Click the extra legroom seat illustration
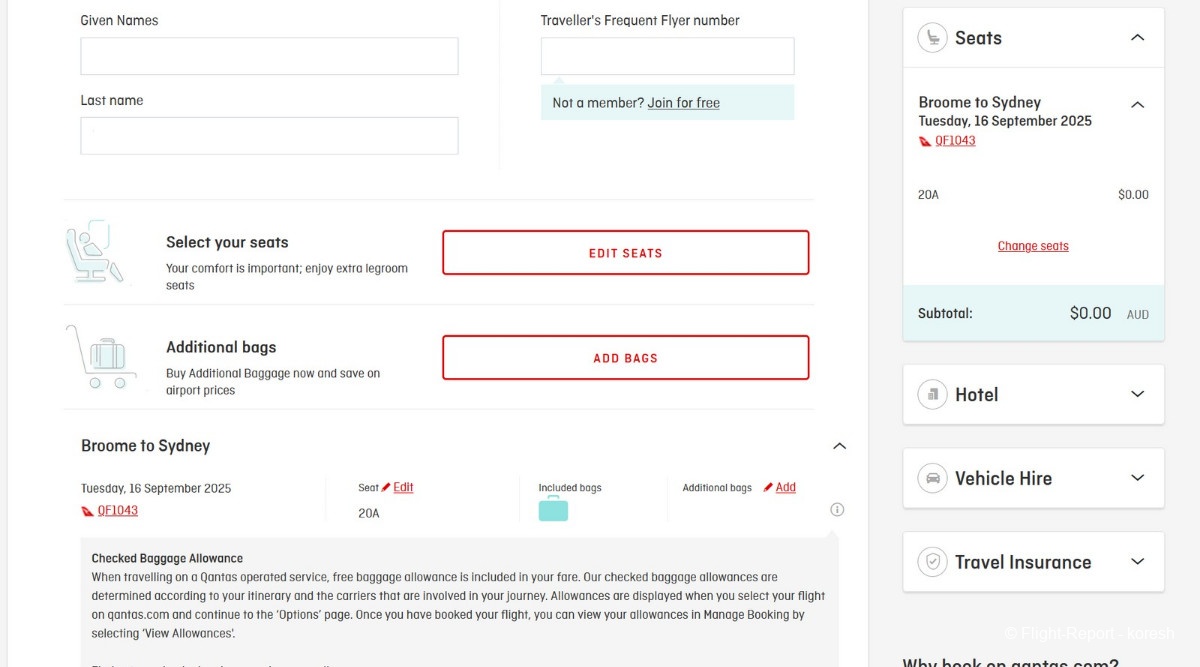Screen dimensions: 1200x667 [x=97, y=252]
